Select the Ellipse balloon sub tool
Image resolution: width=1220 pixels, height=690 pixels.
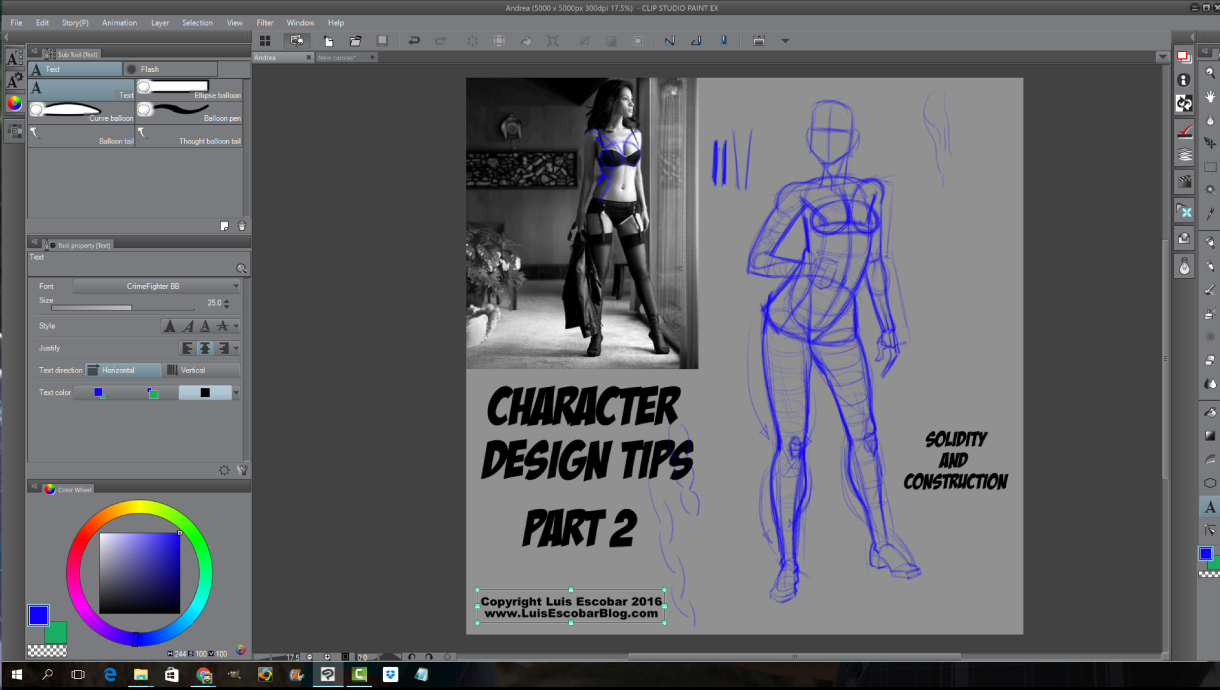188,90
